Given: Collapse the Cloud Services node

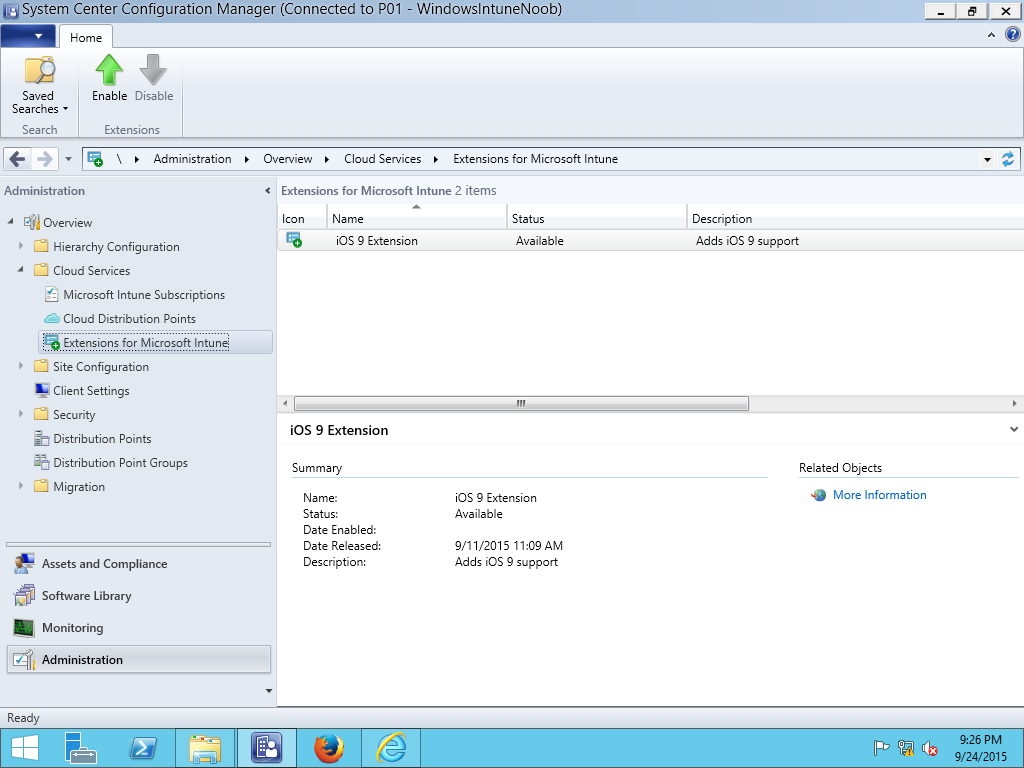Looking at the screenshot, I should (21, 270).
